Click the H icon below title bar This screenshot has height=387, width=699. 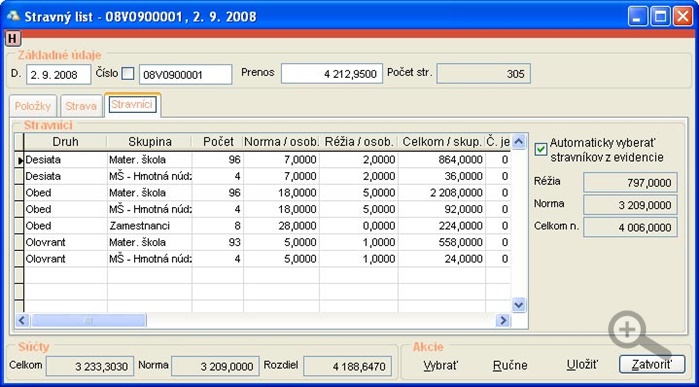12,39
